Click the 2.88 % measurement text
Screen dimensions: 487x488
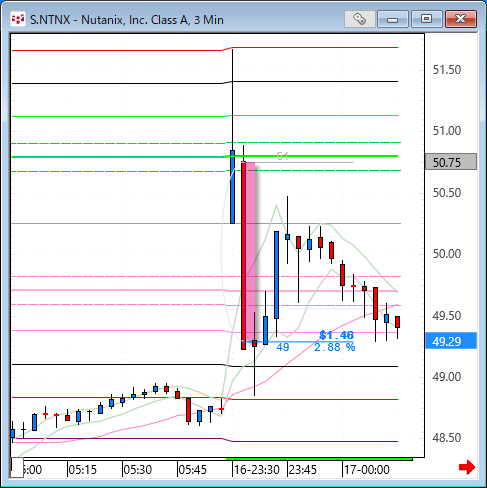334,347
